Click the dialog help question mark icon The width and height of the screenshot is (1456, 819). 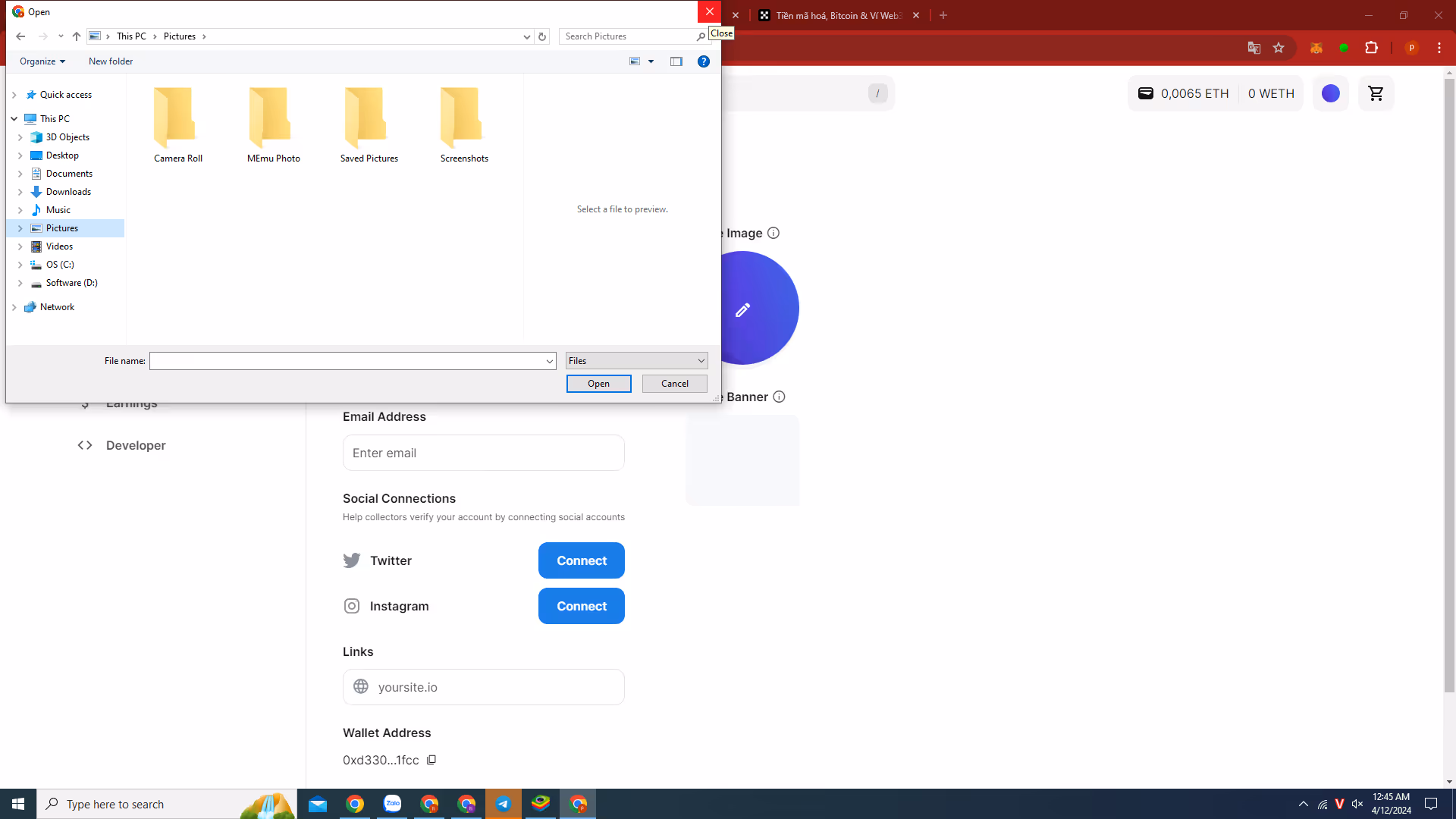click(x=704, y=61)
